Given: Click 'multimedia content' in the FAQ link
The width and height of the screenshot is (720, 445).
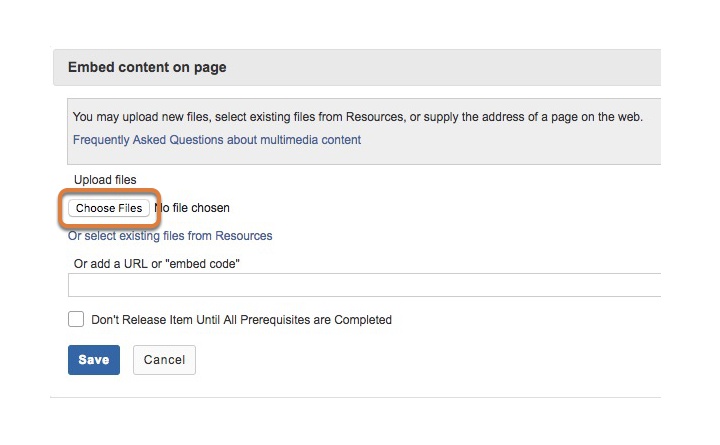Looking at the screenshot, I should coord(310,140).
